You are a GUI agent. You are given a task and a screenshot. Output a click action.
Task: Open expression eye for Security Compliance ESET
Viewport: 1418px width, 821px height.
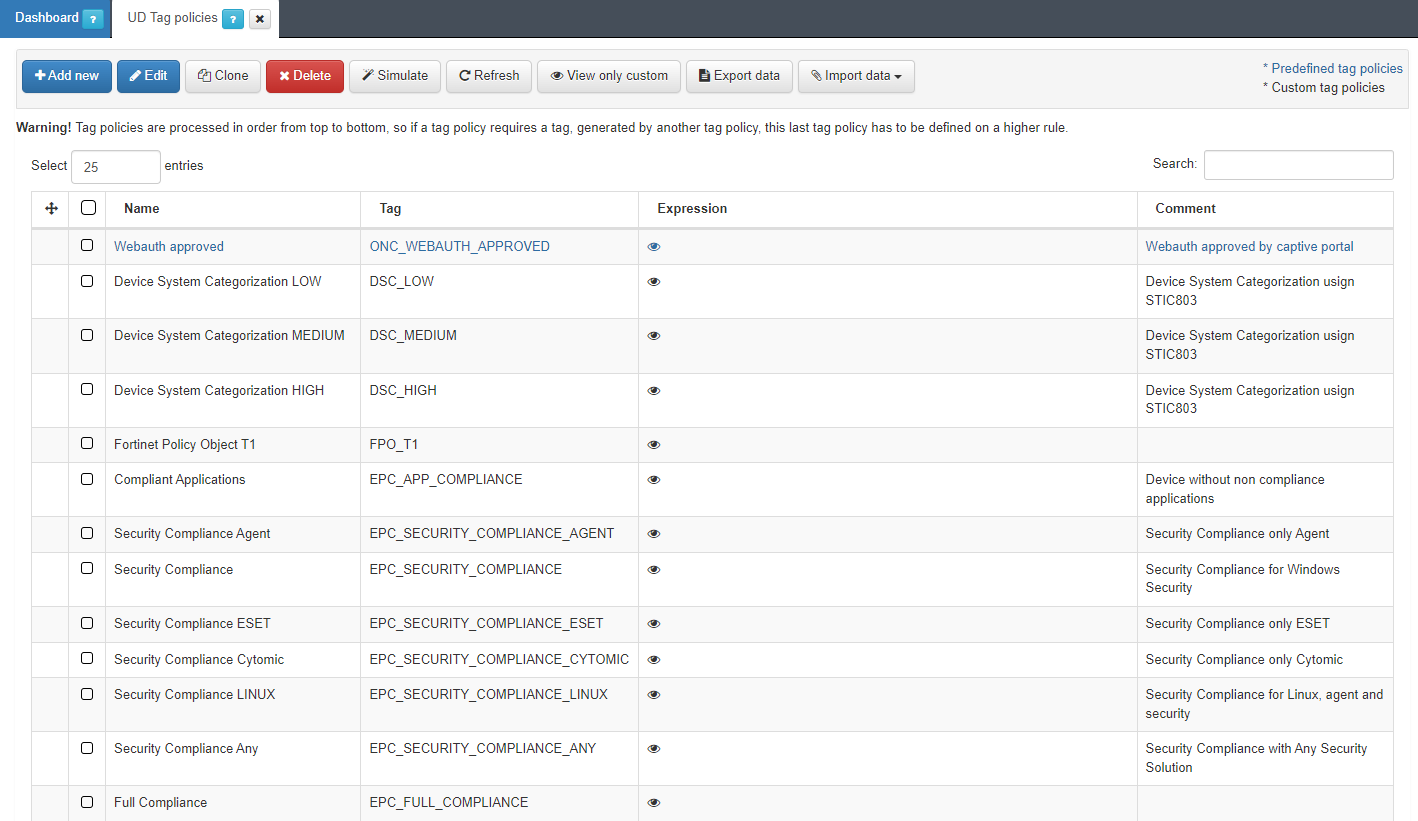(654, 624)
